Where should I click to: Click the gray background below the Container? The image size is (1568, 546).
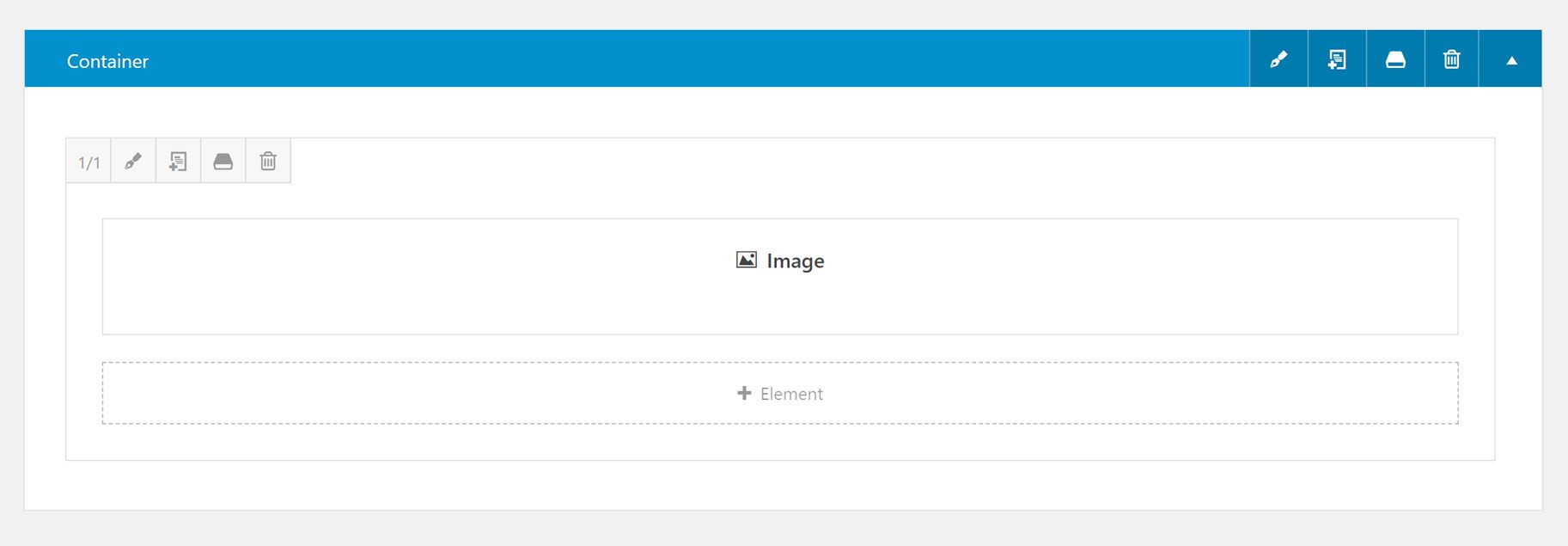tap(784, 530)
